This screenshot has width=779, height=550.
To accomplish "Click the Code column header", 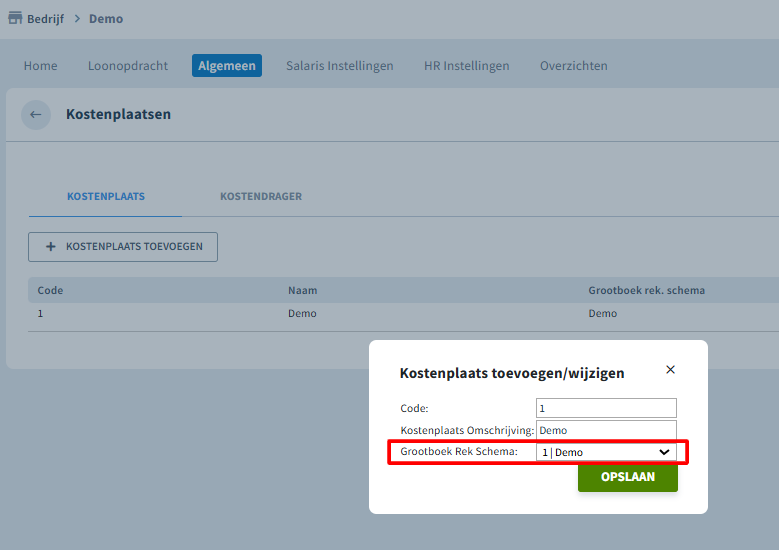I will click(x=50, y=290).
